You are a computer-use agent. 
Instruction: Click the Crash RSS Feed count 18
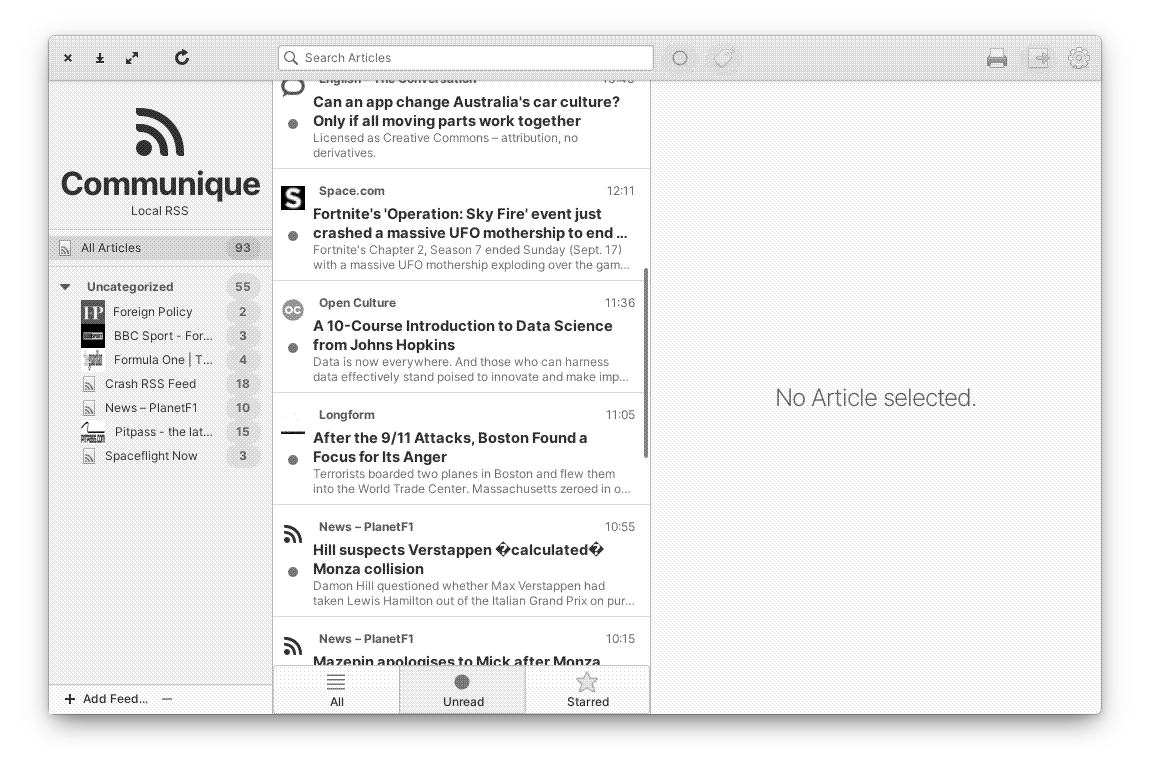243,384
